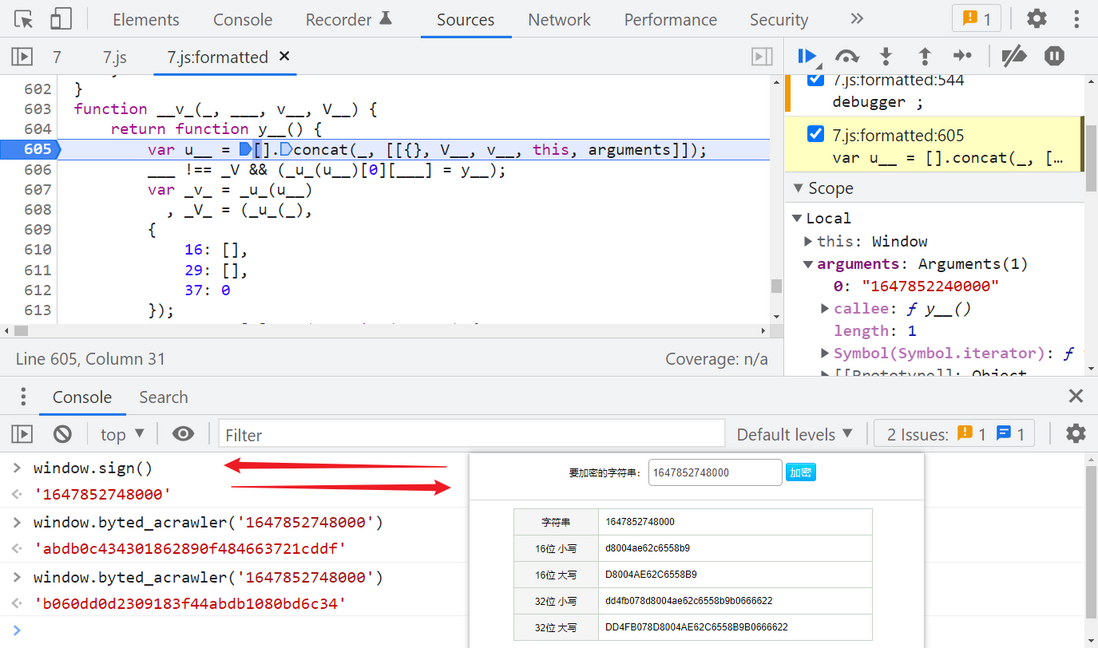Select the drawer Console tab
This screenshot has height=648, width=1098.
tap(82, 397)
